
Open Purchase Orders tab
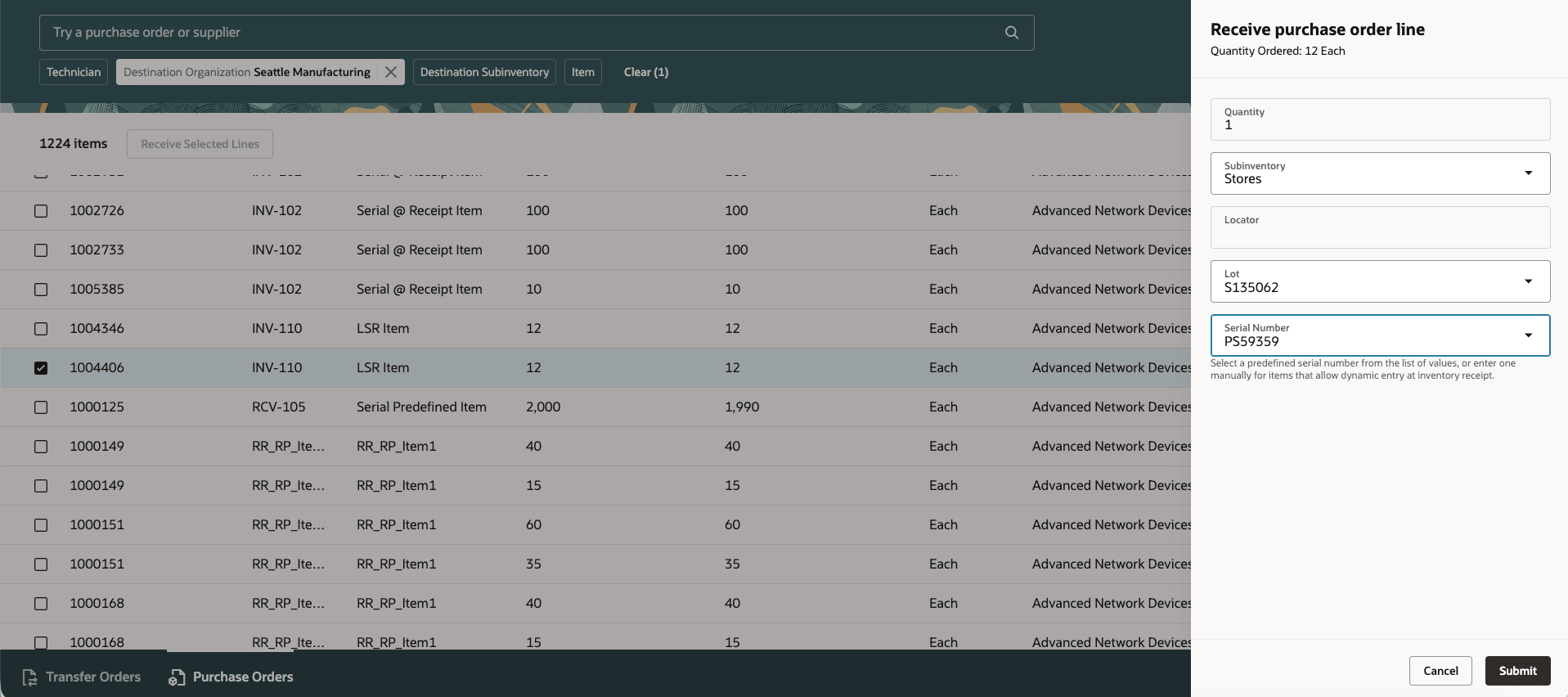[231, 677]
